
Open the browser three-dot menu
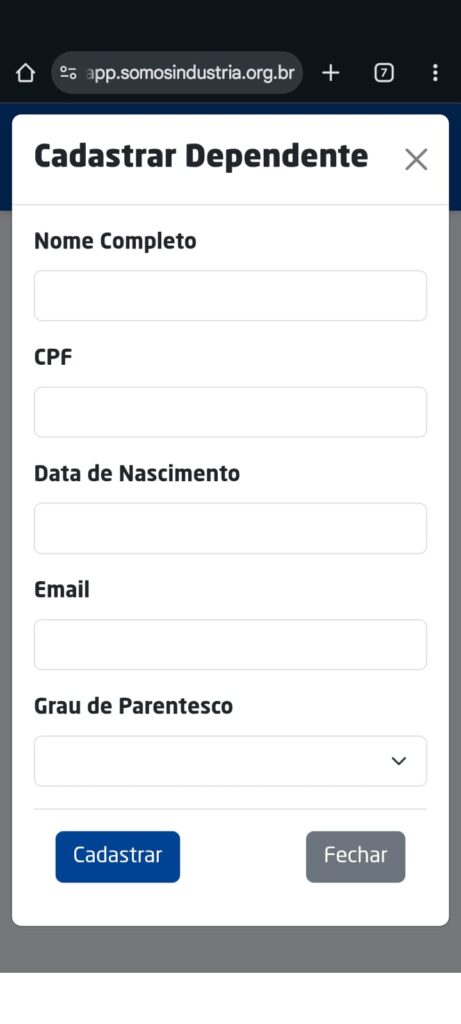coord(435,73)
